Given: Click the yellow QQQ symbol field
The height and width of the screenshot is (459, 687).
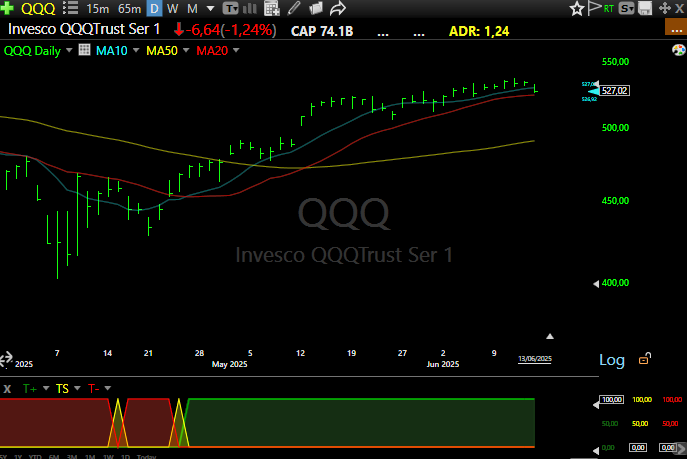Looking at the screenshot, I should click(38, 8).
